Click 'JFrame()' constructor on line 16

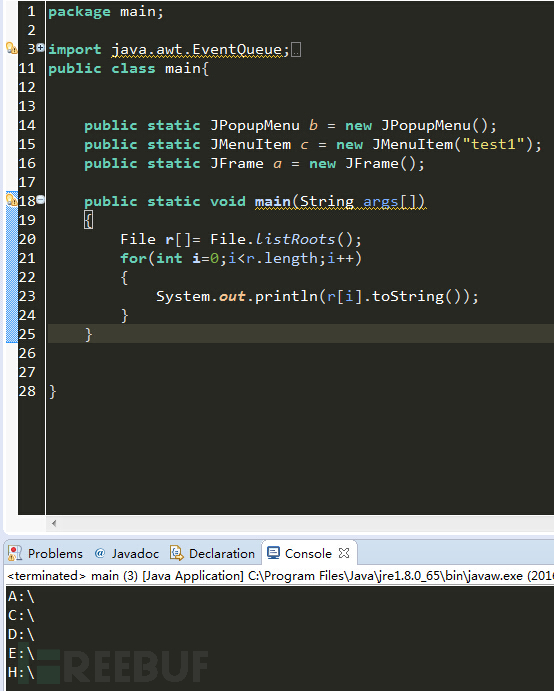380,163
